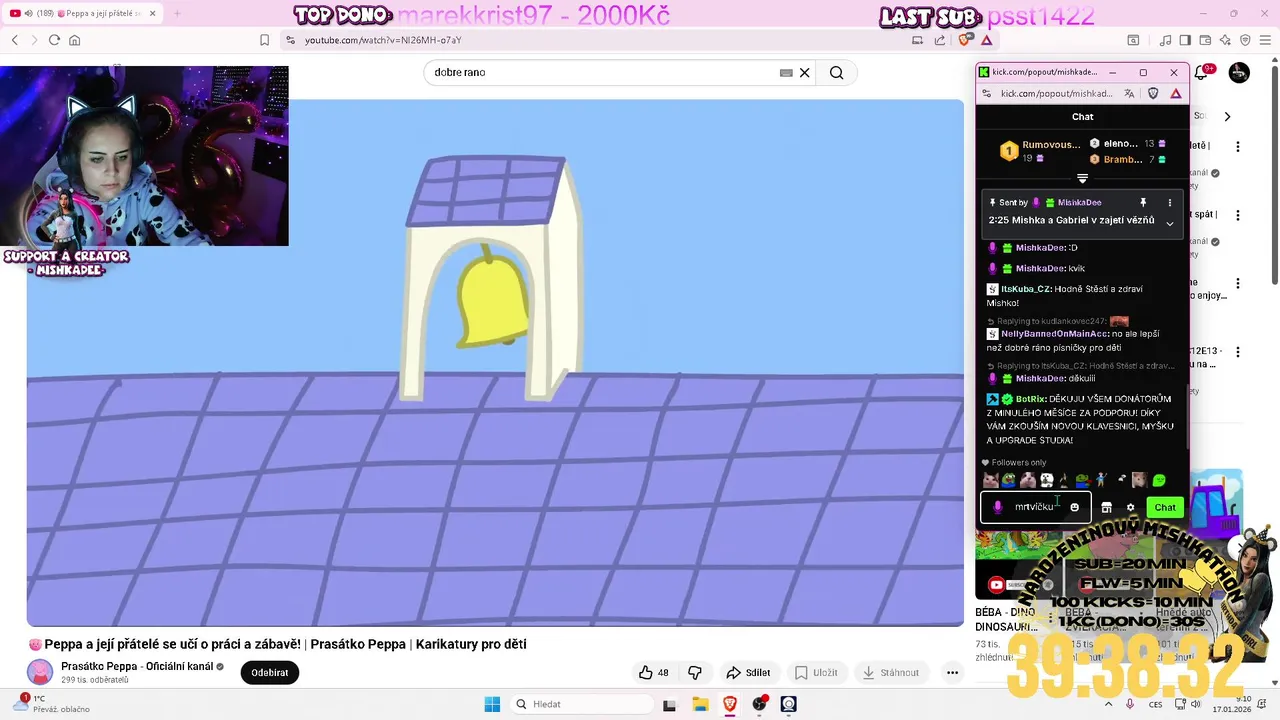Translate the Kick popout page
1280x720 pixels.
tap(1129, 93)
